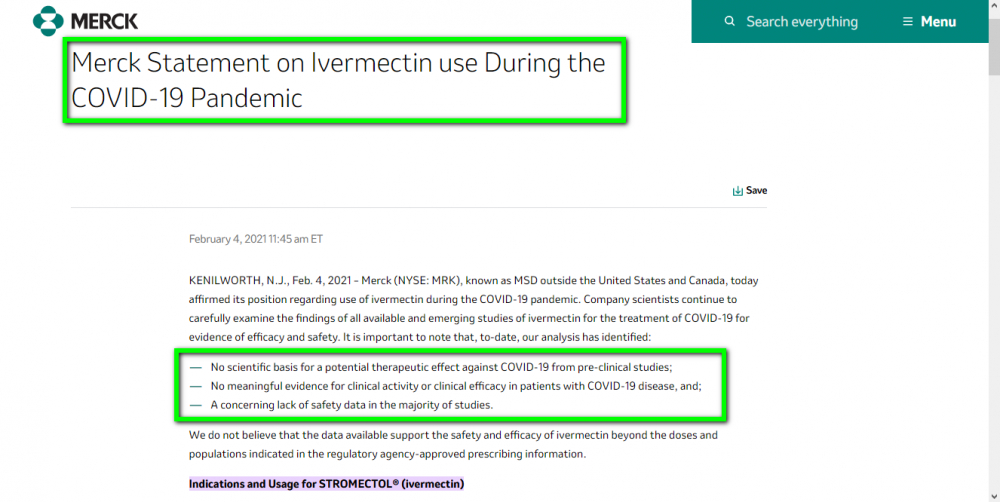This screenshot has width=1000, height=502.
Task: Click bullet 'A concerning lack of safety data'
Action: [x=351, y=405]
